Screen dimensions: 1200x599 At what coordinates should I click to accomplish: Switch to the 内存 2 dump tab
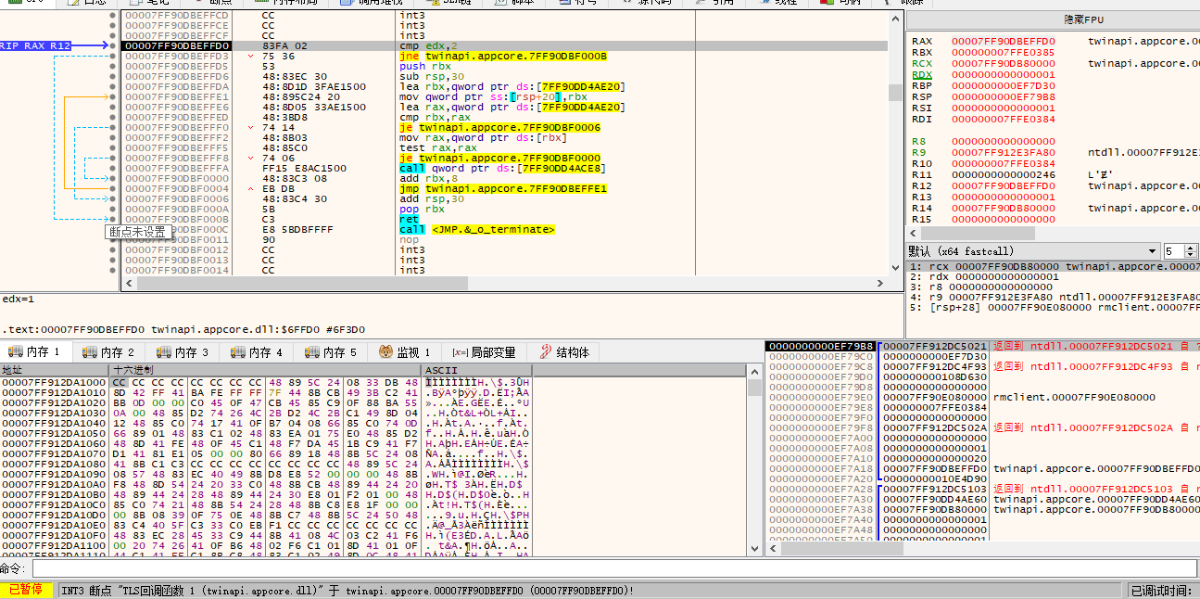point(110,352)
